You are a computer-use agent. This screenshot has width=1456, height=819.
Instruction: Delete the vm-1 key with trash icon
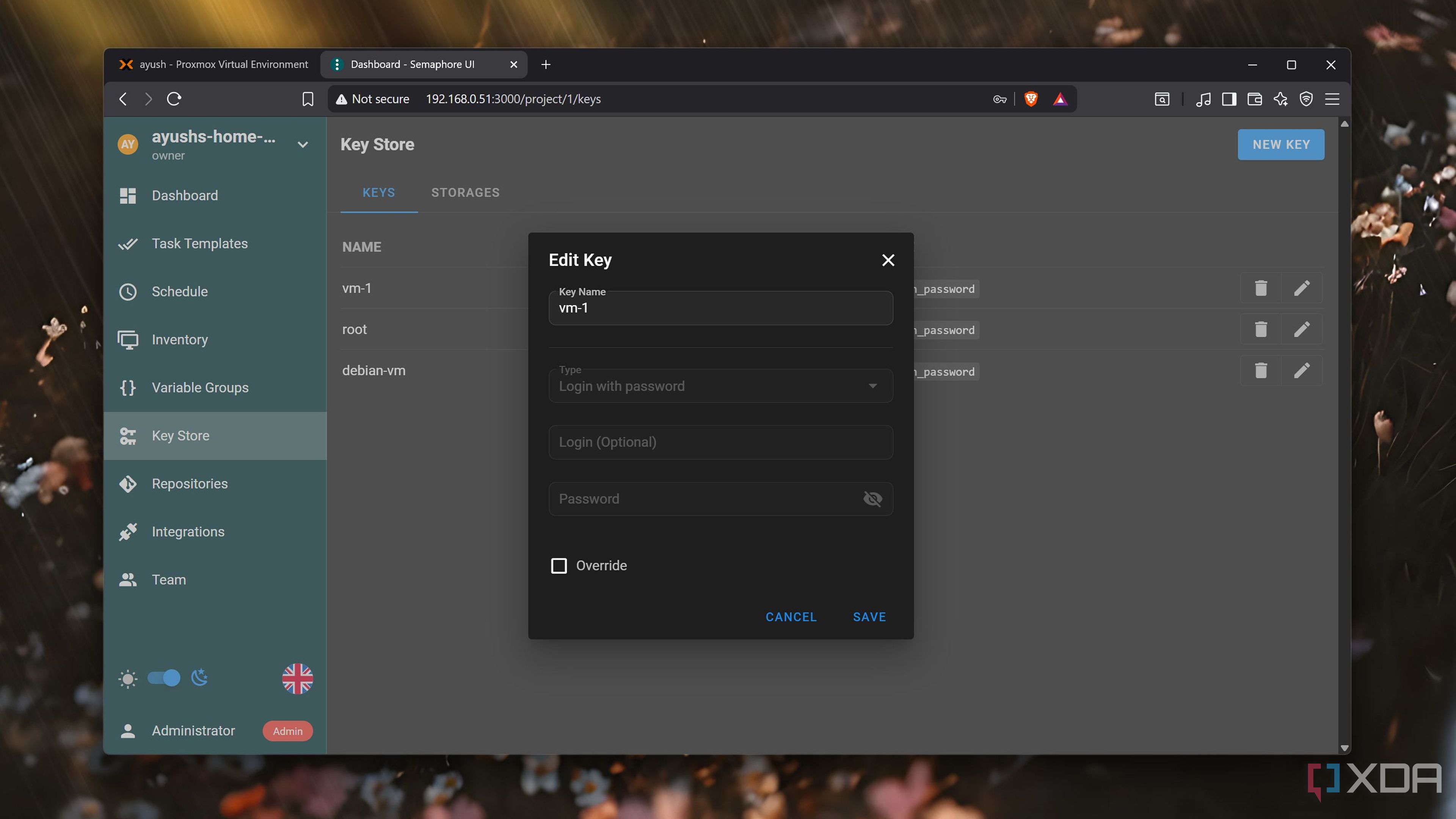tap(1260, 288)
